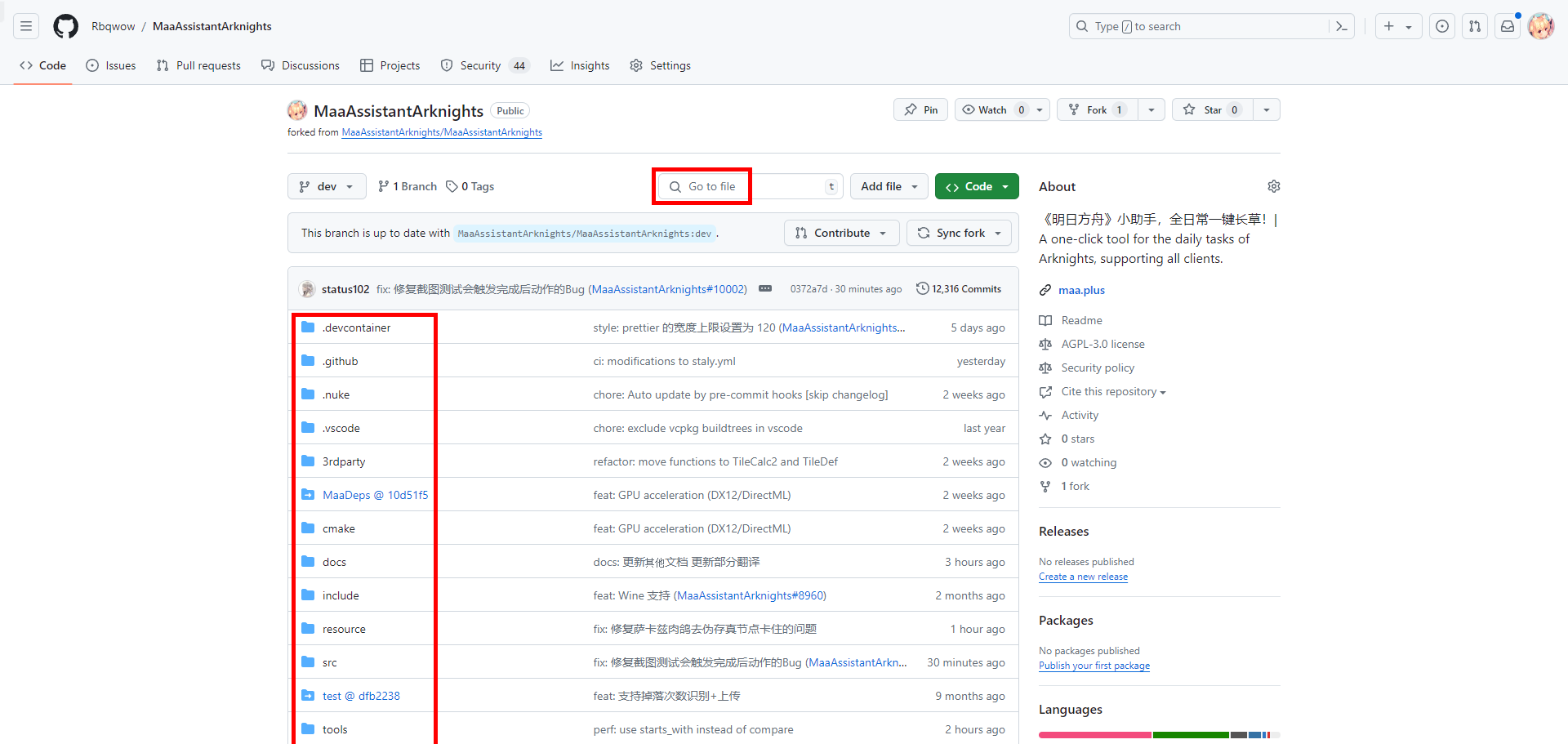Expand the Watch options dropdown arrow
1568x744 pixels.
1040,109
